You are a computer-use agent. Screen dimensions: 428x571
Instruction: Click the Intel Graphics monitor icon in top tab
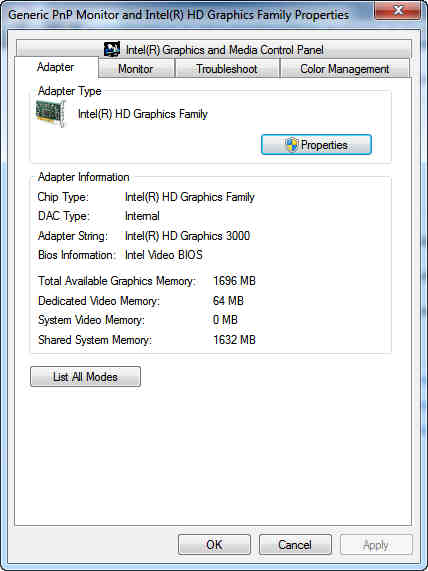point(112,49)
